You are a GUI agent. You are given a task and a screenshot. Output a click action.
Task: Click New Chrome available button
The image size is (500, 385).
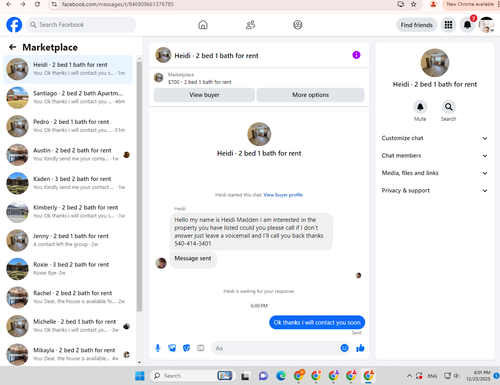[x=470, y=4]
